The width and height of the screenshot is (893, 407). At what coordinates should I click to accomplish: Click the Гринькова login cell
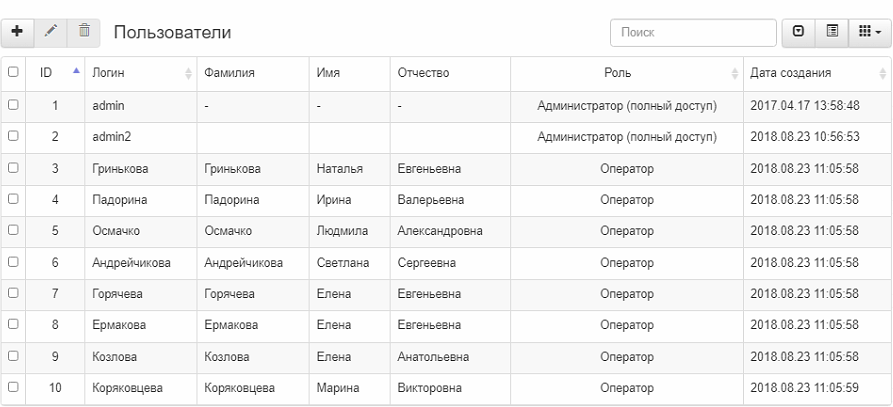coord(119,168)
